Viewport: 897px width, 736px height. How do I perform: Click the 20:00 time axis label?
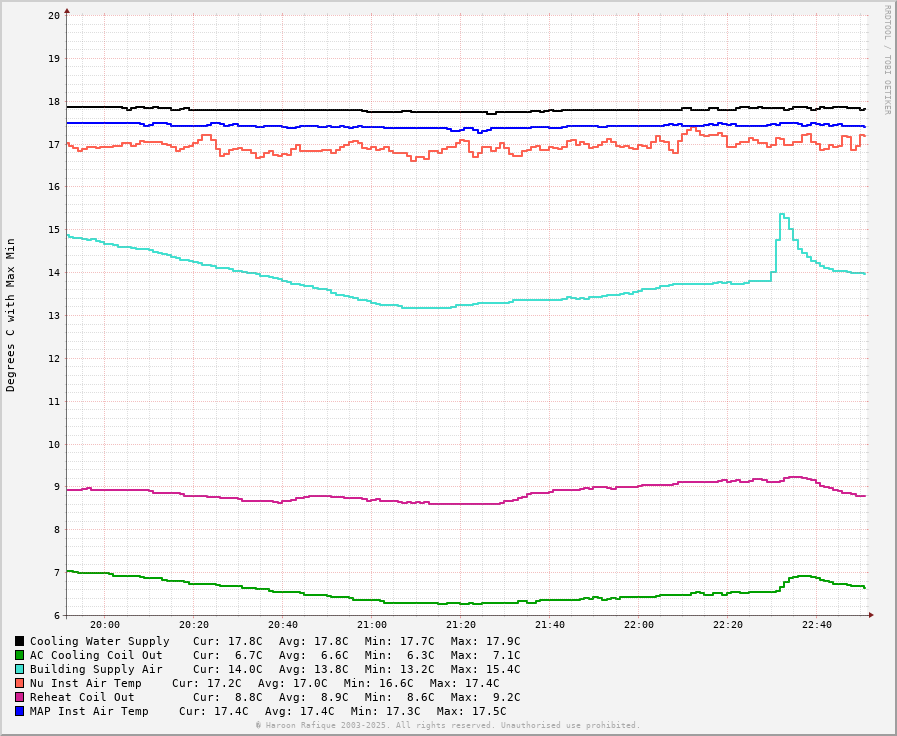coord(105,625)
